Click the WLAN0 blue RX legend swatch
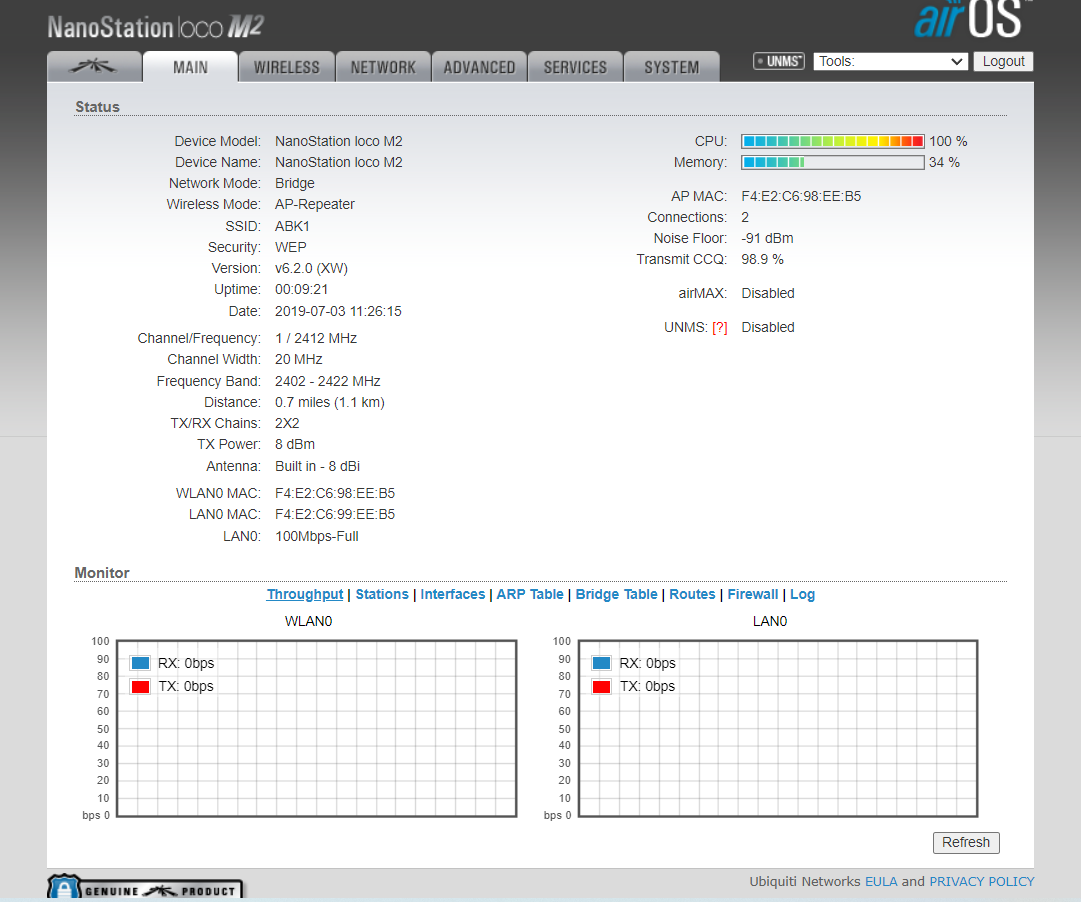Screen dimensions: 1081x902 [141, 663]
